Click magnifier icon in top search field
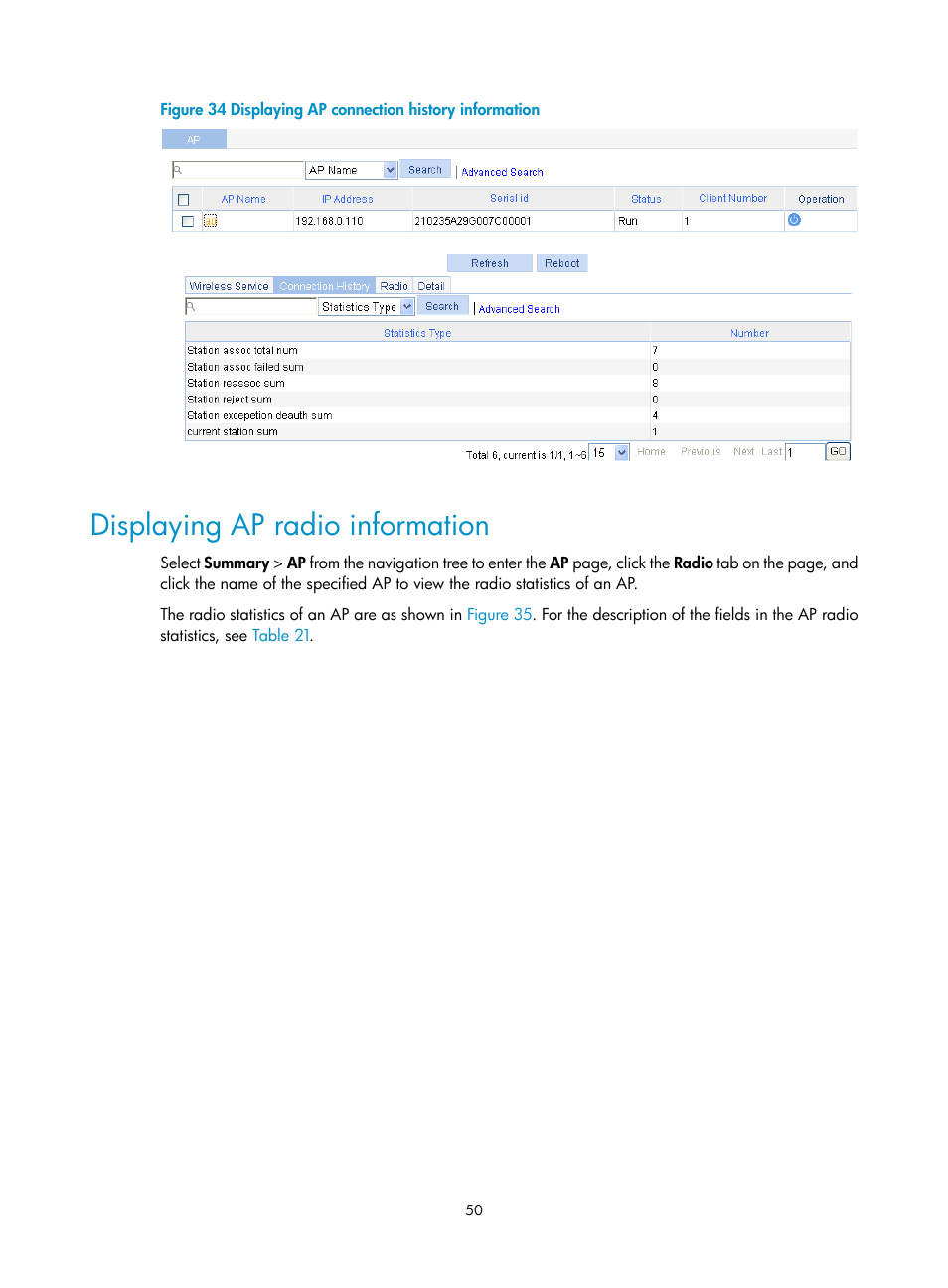 click(178, 170)
